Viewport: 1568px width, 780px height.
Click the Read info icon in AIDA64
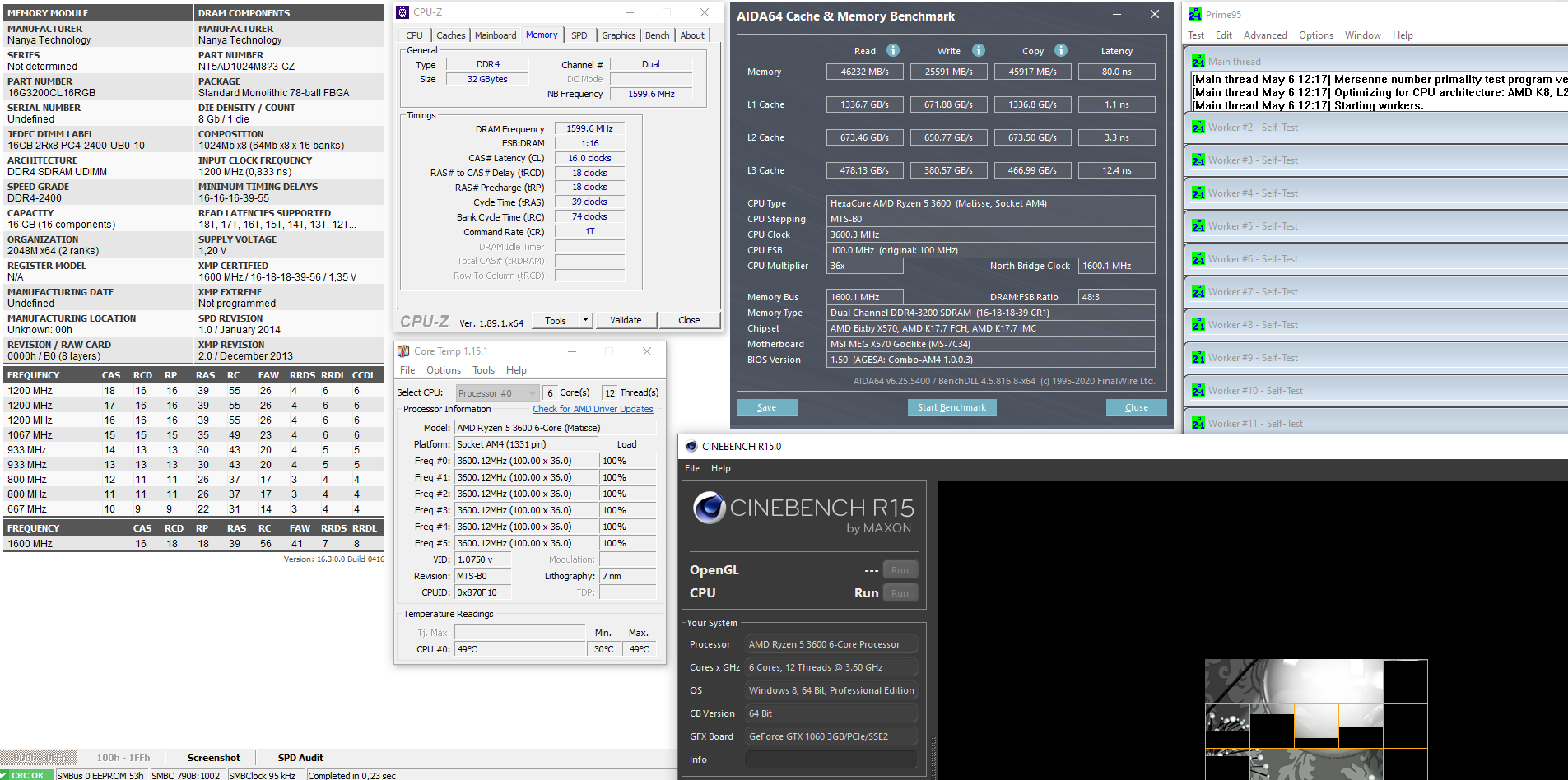click(893, 50)
